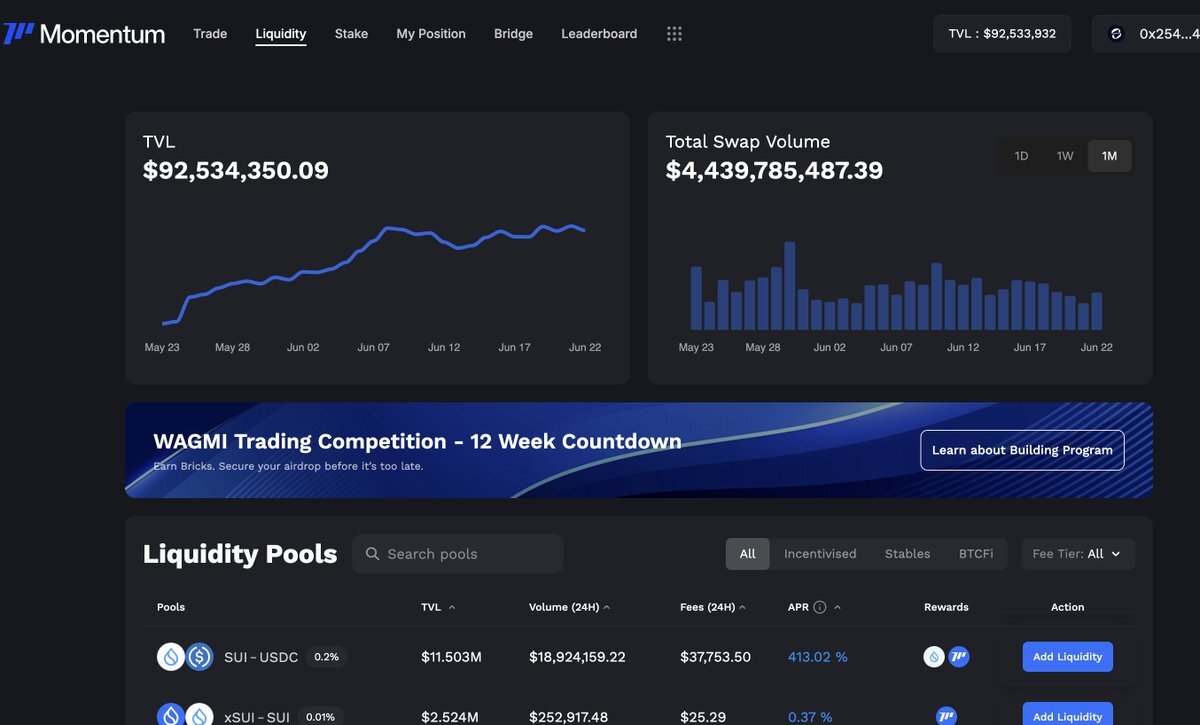The height and width of the screenshot is (725, 1200).
Task: Click the $18,924,159.22 volume cell
Action: tap(577, 657)
